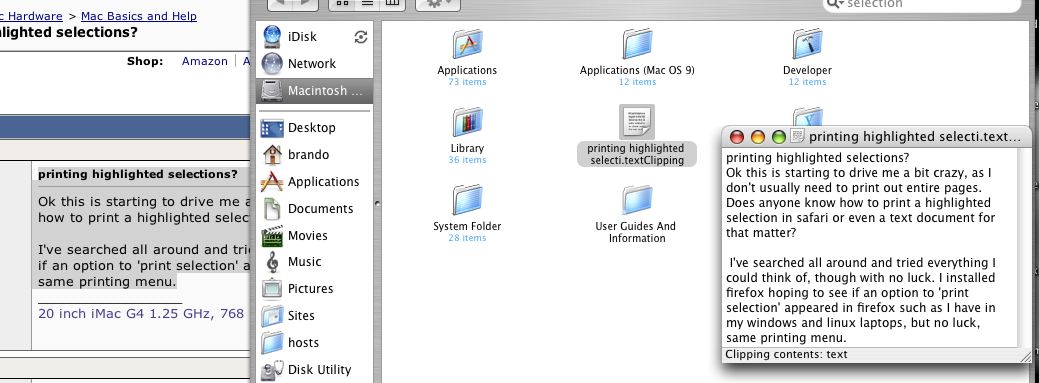Screen dimensions: 1039x383
Task: Click the iDisk sync arrows icon
Action: [360, 37]
